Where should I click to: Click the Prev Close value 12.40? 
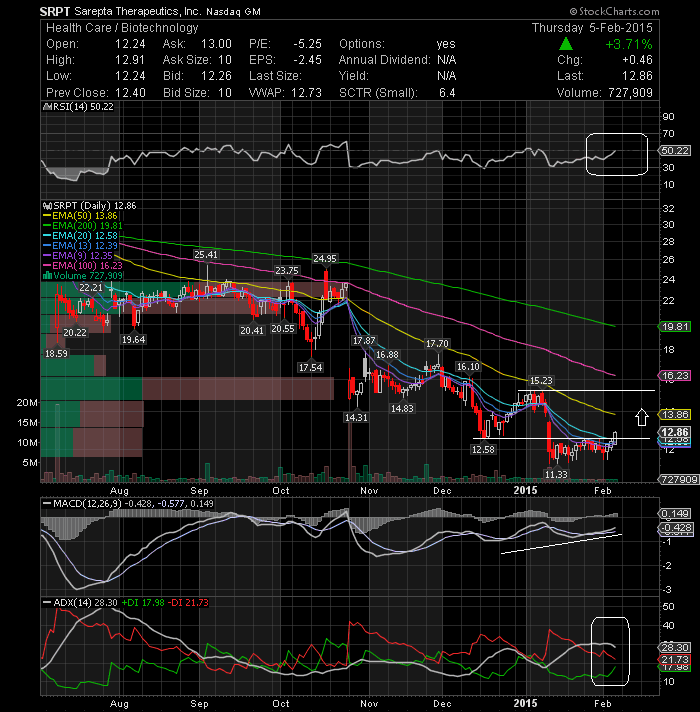point(130,93)
